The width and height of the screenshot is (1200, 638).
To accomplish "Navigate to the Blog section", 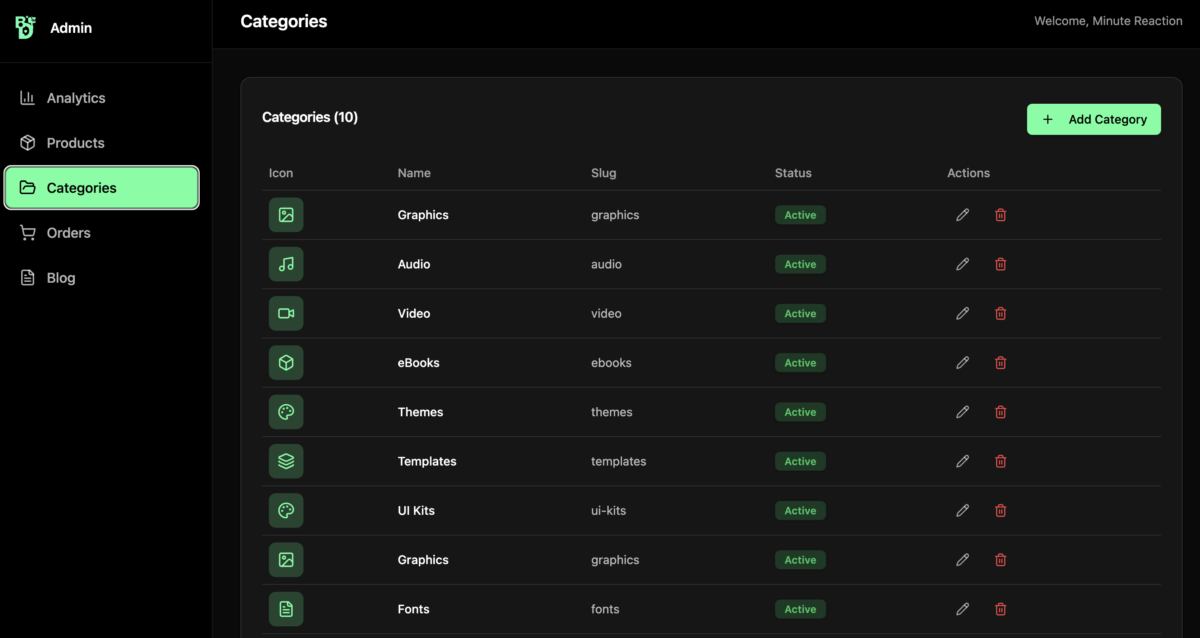I will click(60, 278).
